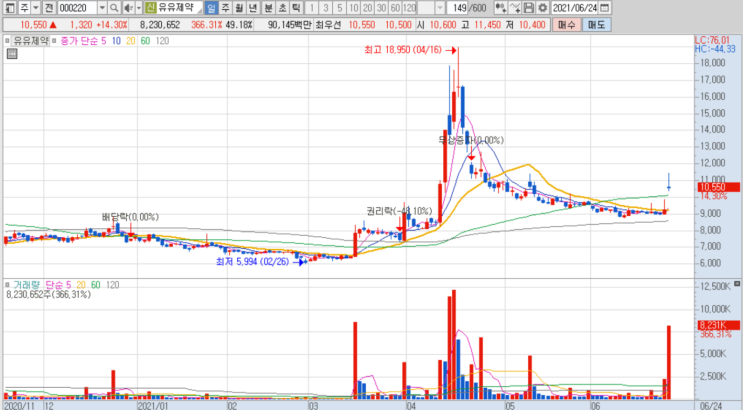Select the daily 일 chart period

[211, 8]
